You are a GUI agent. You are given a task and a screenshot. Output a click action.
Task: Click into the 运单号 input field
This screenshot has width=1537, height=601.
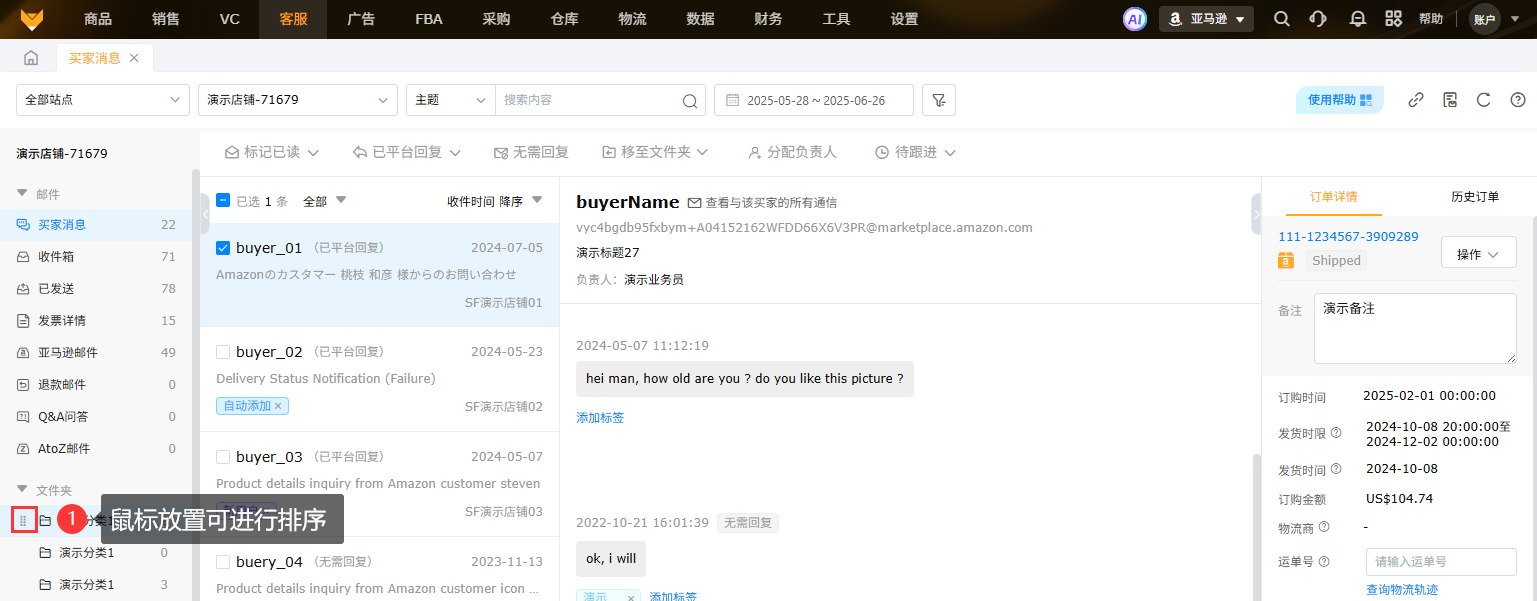coord(1441,562)
